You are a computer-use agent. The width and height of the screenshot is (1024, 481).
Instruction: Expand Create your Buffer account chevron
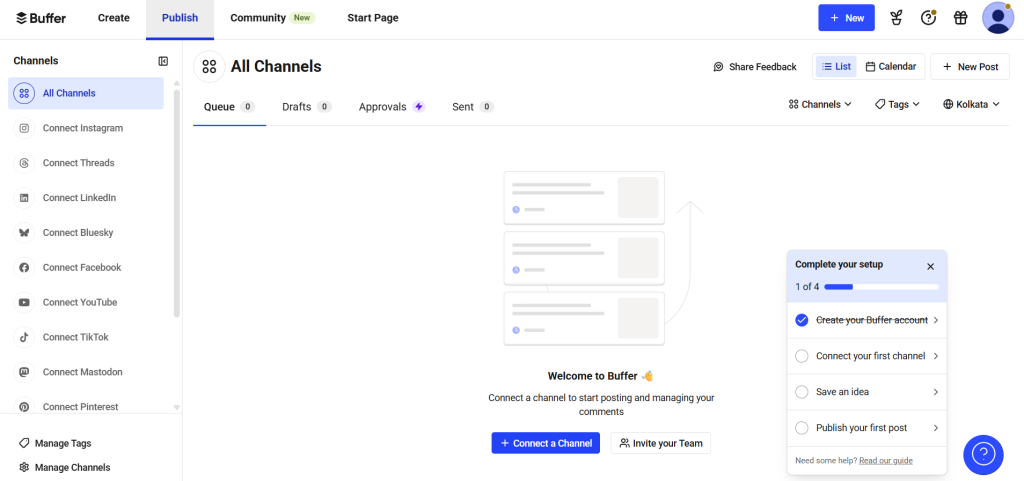[936, 320]
